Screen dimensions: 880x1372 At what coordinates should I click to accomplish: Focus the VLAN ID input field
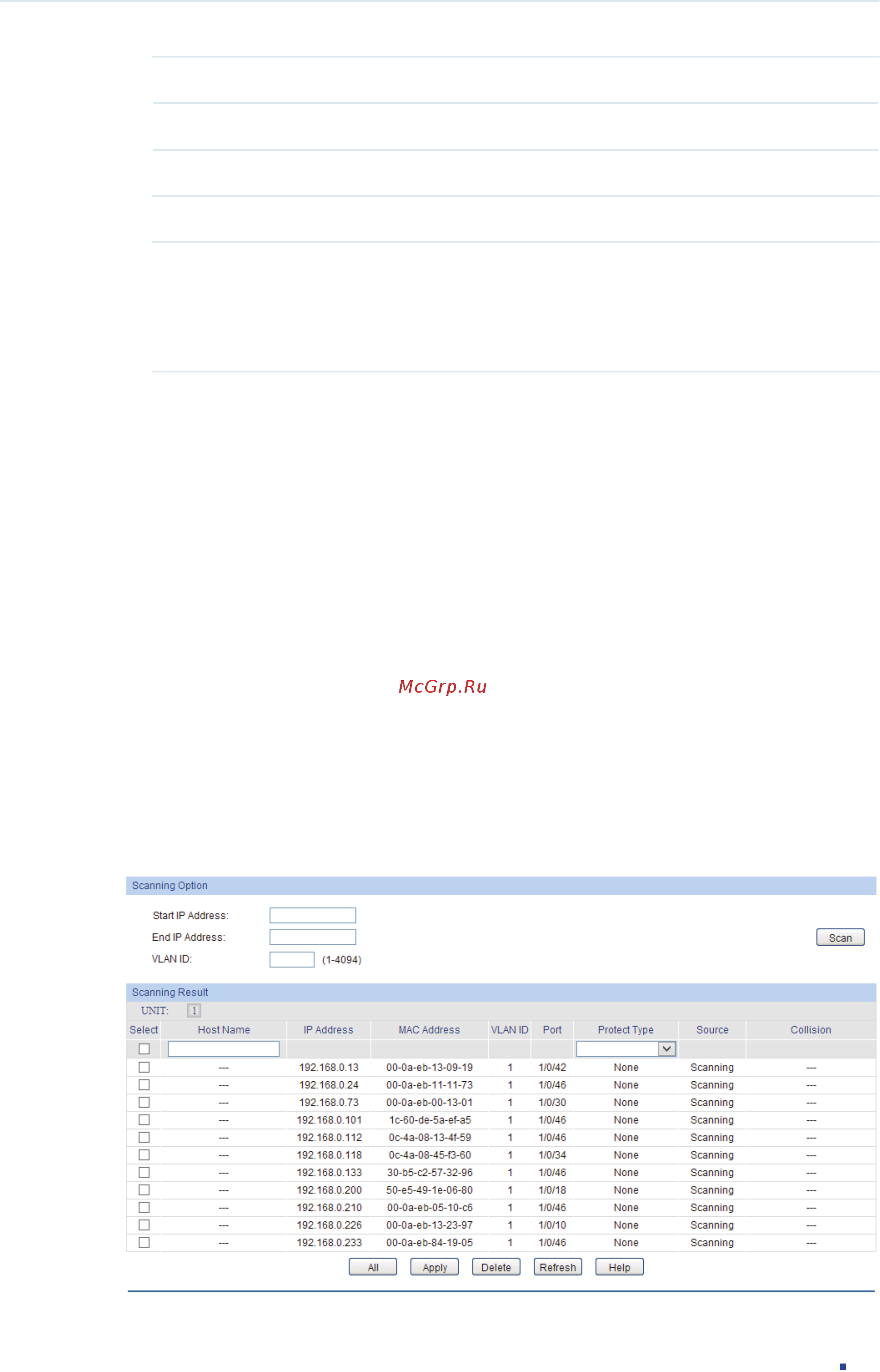(292, 959)
